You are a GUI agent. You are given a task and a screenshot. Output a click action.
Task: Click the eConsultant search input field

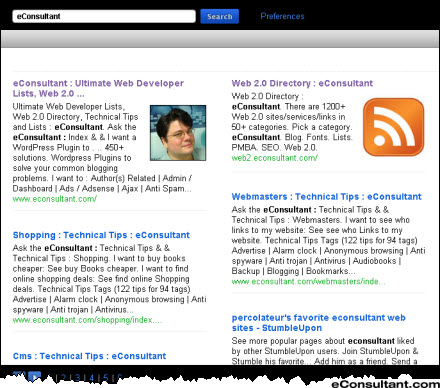click(104, 16)
